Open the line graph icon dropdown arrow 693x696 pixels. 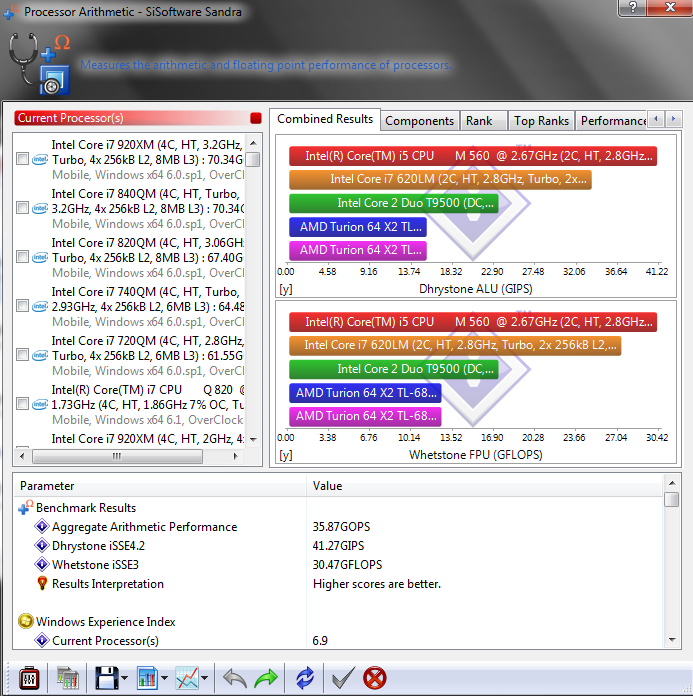(205, 678)
